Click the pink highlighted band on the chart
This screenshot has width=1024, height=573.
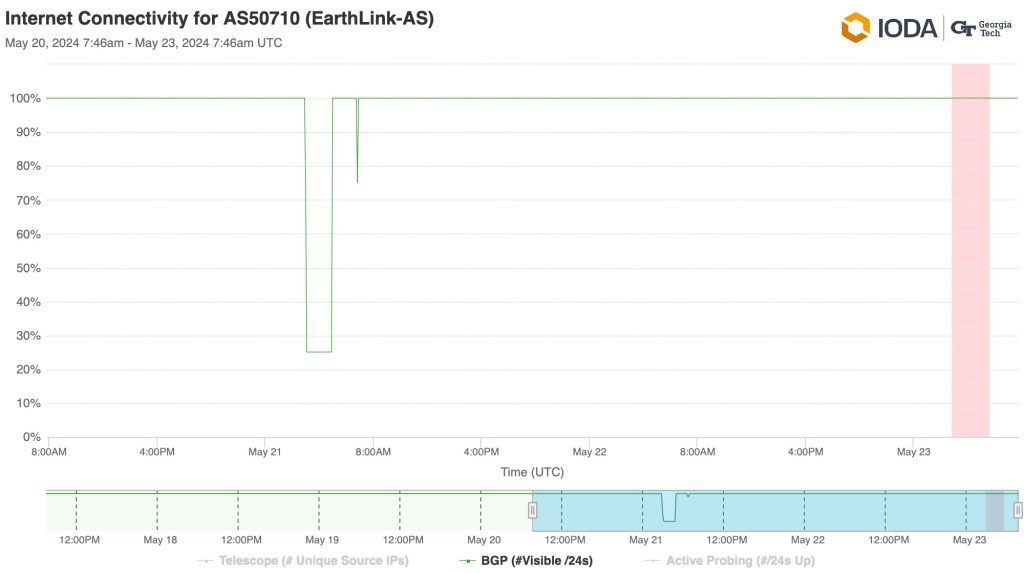[970, 250]
